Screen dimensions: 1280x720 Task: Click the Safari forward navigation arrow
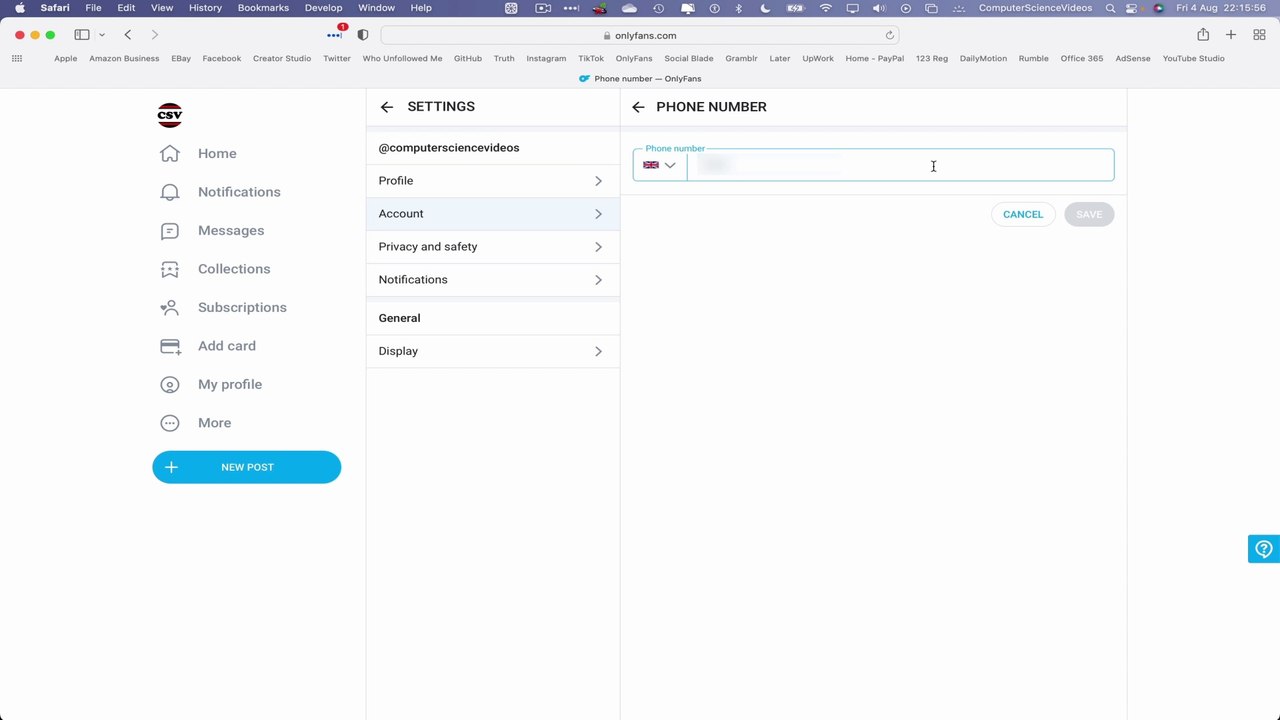[x=154, y=35]
